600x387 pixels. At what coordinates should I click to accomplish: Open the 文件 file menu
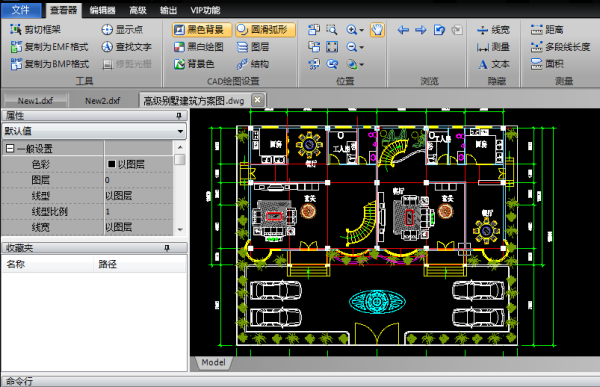click(x=21, y=10)
